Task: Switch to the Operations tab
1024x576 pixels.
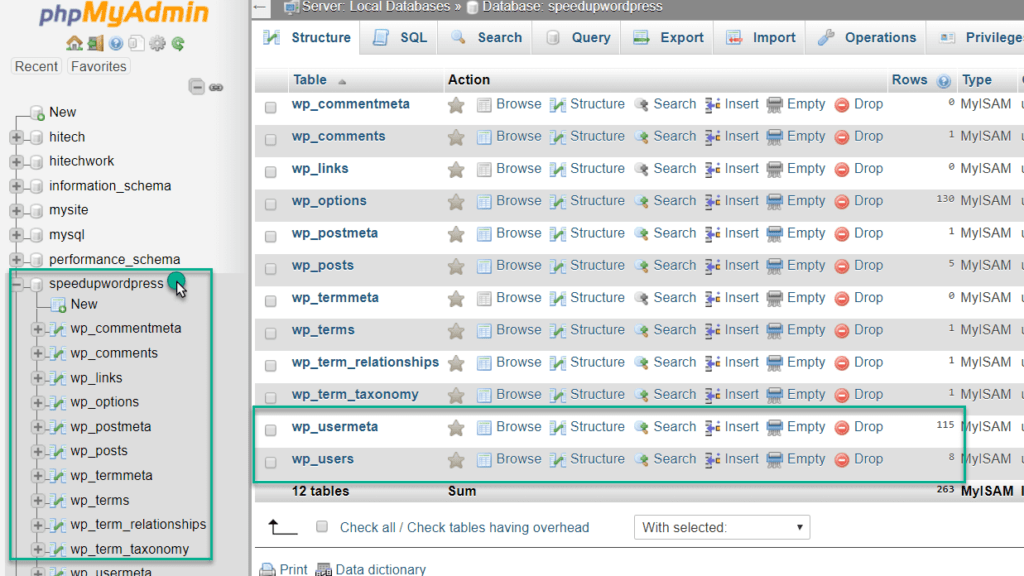Action: 867,38
